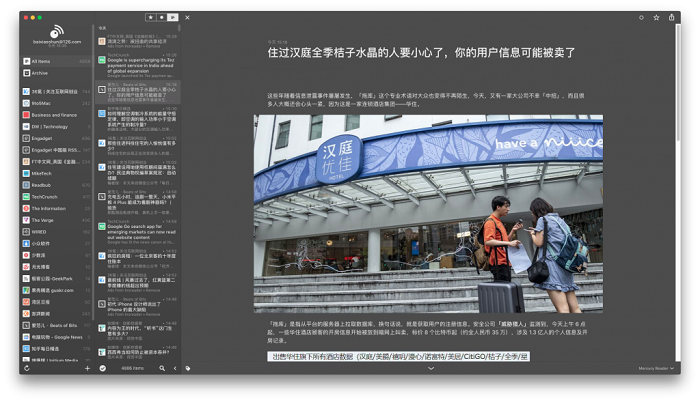Show all articles filter segment

coord(173,17)
